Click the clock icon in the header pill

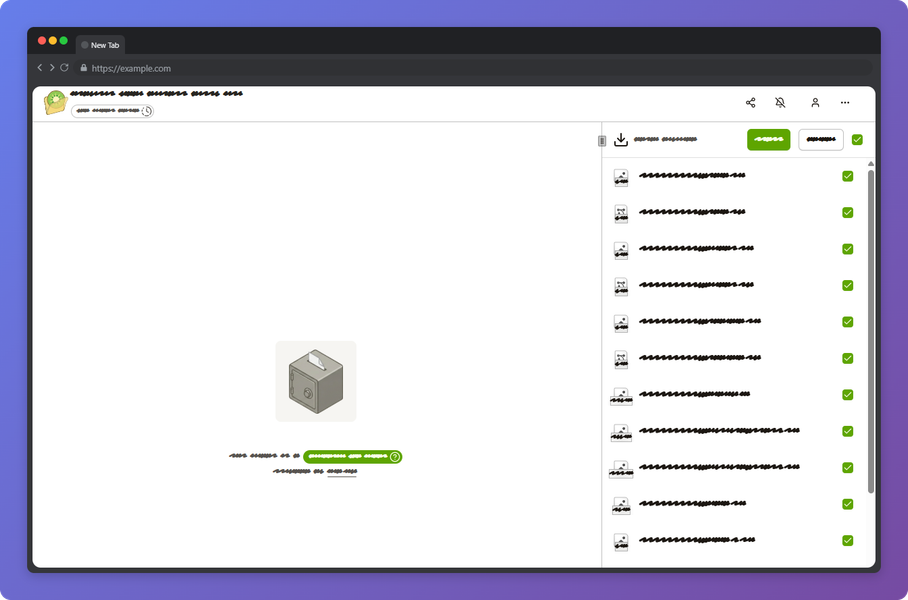(x=147, y=111)
